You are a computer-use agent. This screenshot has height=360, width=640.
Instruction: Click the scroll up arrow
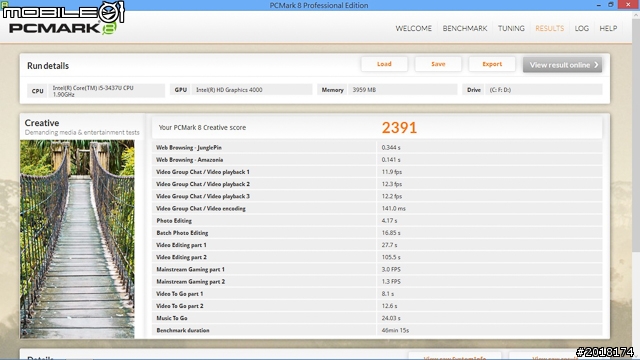[x=636, y=15]
